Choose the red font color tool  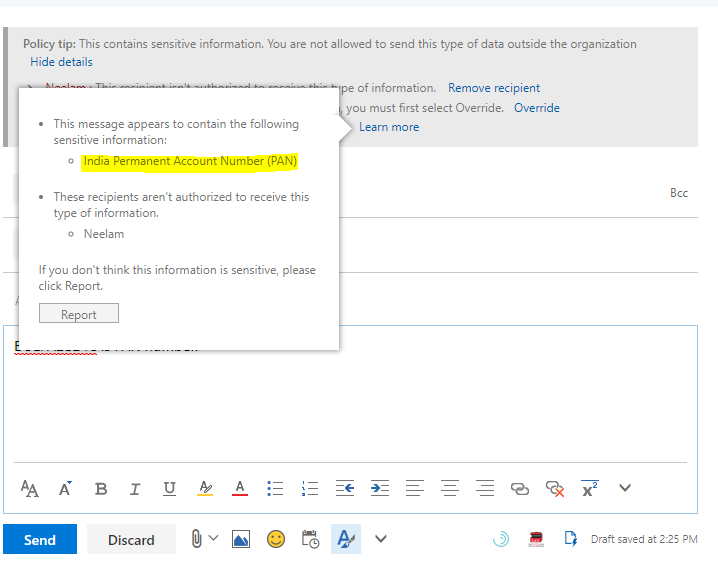point(240,489)
